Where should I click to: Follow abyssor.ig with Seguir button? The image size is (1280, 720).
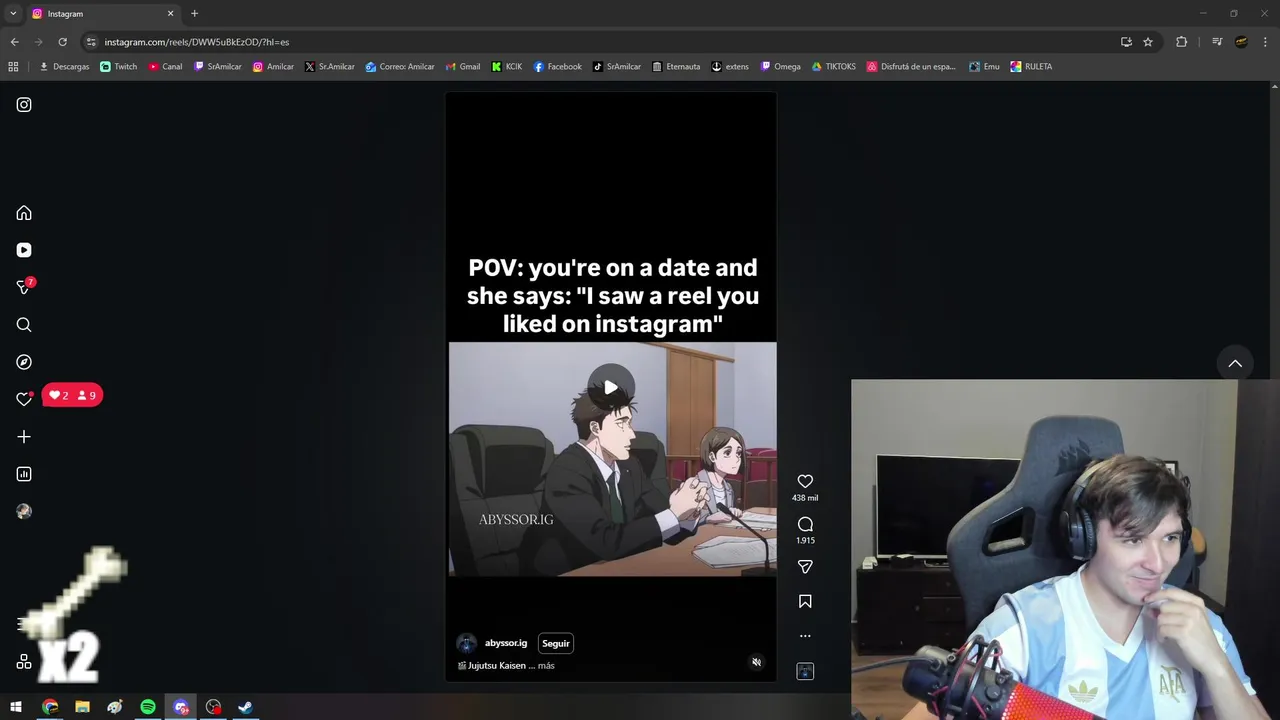556,643
